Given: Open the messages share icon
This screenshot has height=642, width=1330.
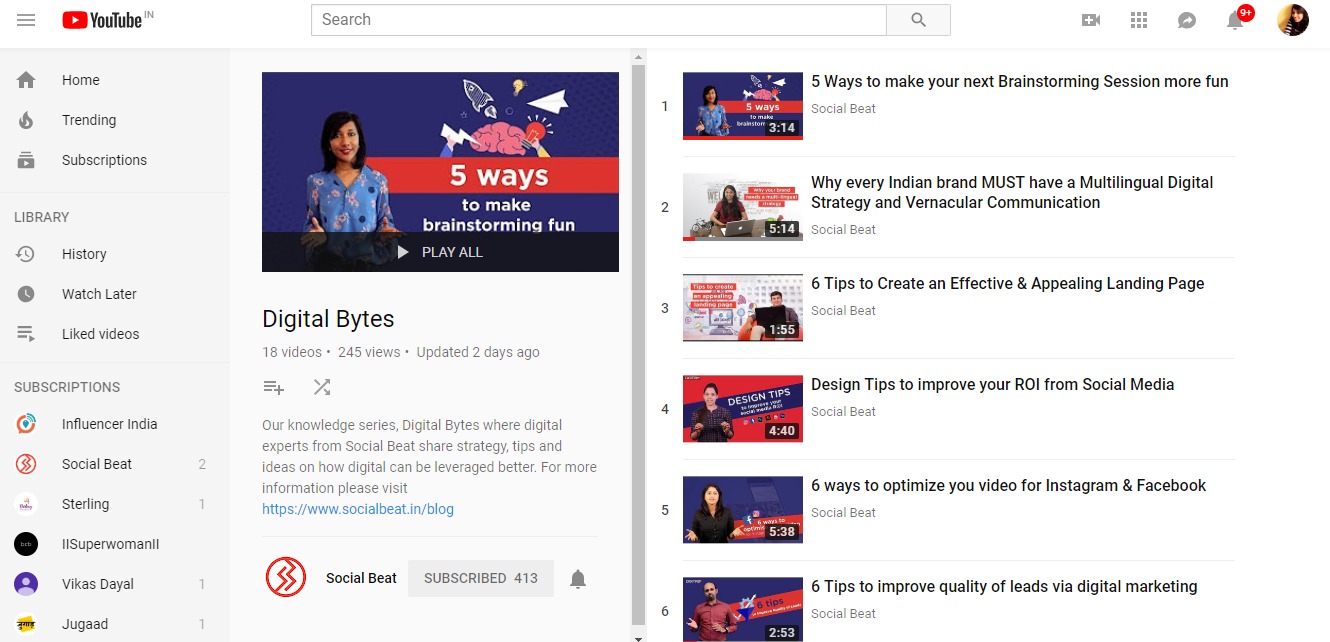Looking at the screenshot, I should coord(1187,20).
